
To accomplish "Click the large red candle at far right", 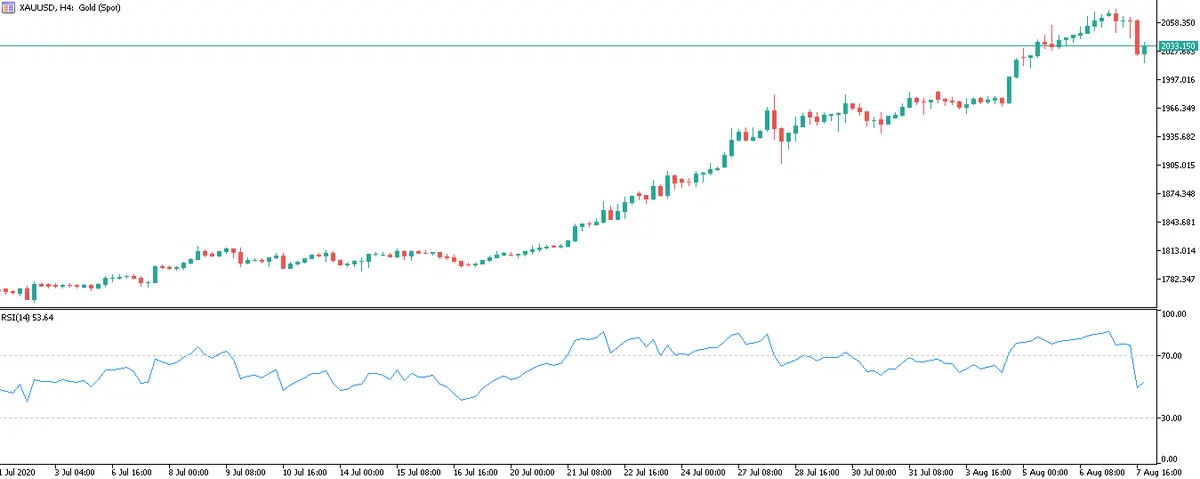I will [x=1137, y=37].
